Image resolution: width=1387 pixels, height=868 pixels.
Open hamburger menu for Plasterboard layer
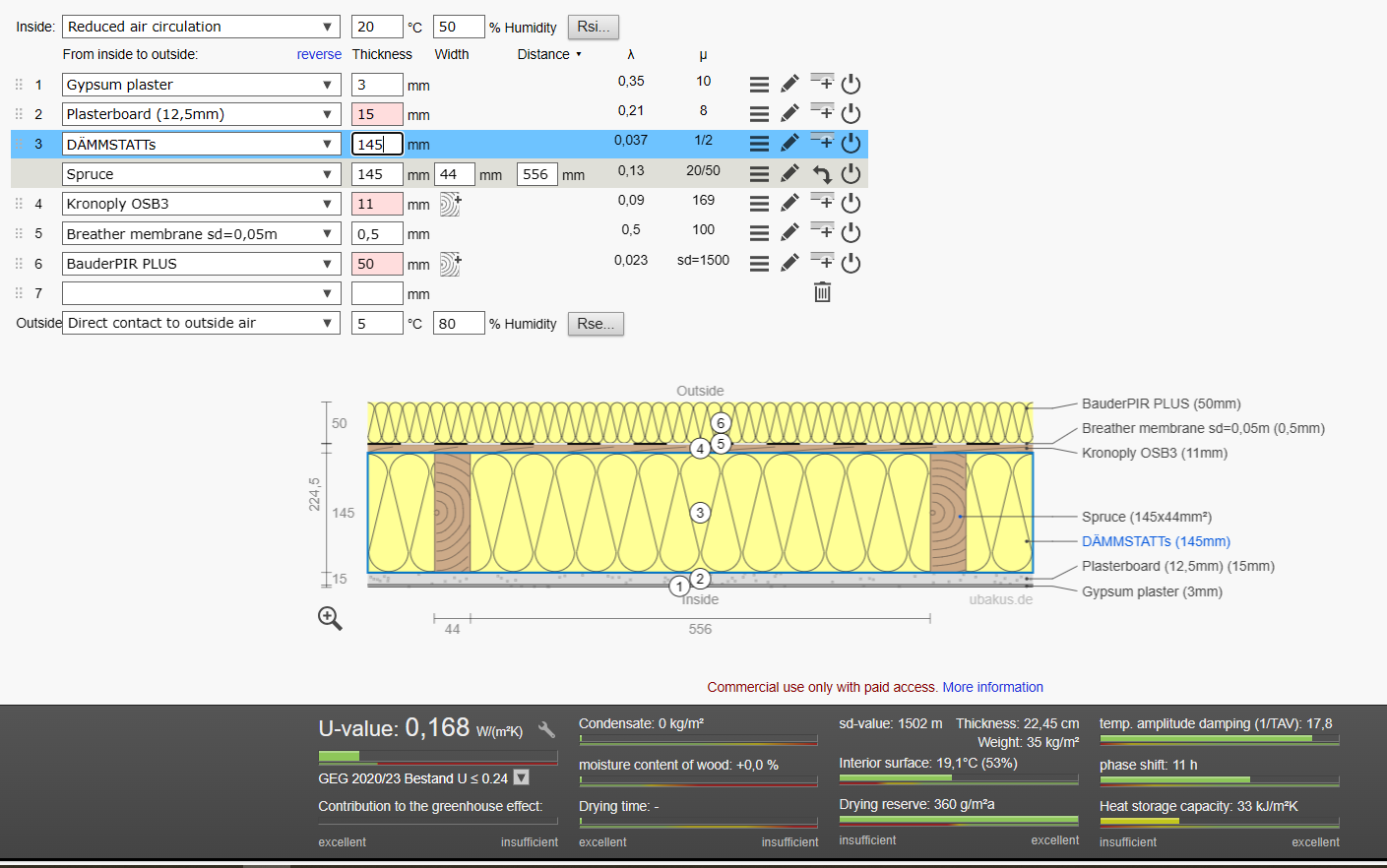759,114
